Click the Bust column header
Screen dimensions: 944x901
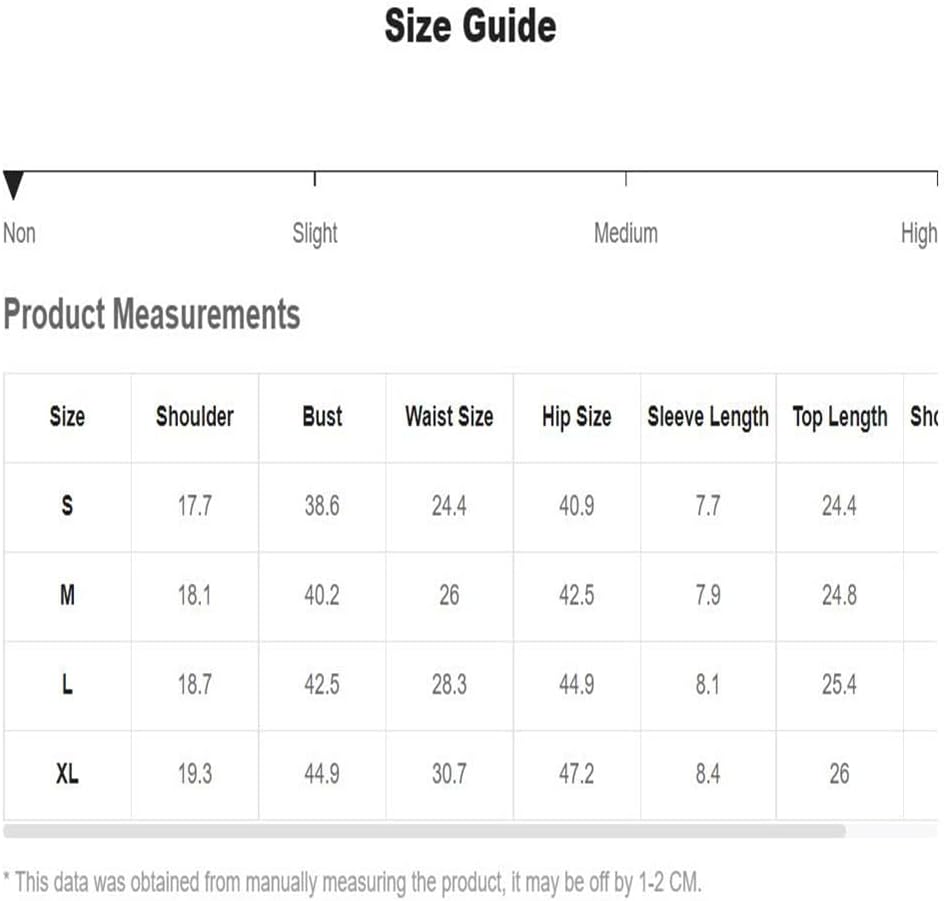coord(322,416)
